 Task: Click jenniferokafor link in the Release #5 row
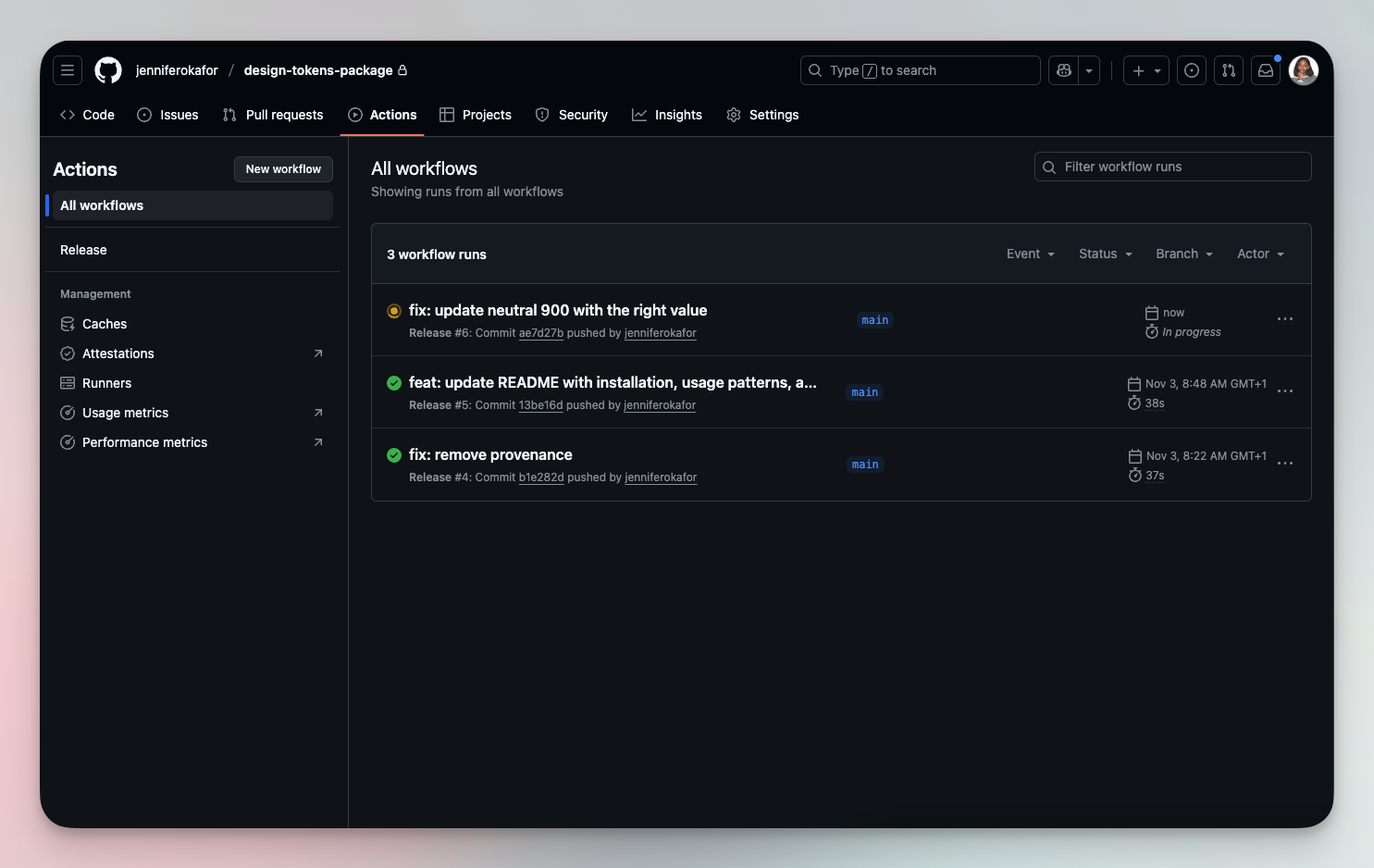coord(660,405)
